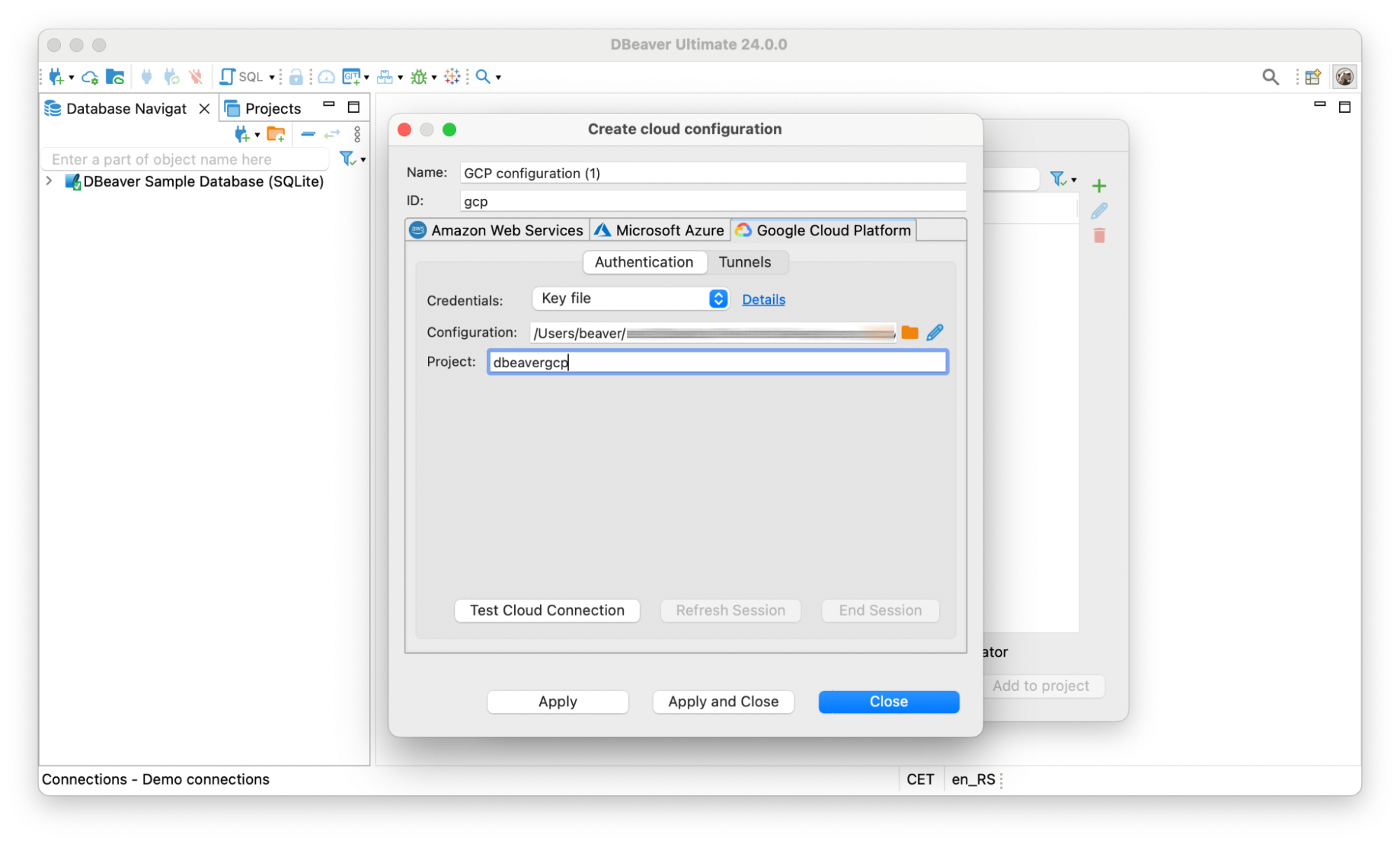Click the Git toolbar icon
The width and height of the screenshot is (1400, 843).
coord(352,76)
